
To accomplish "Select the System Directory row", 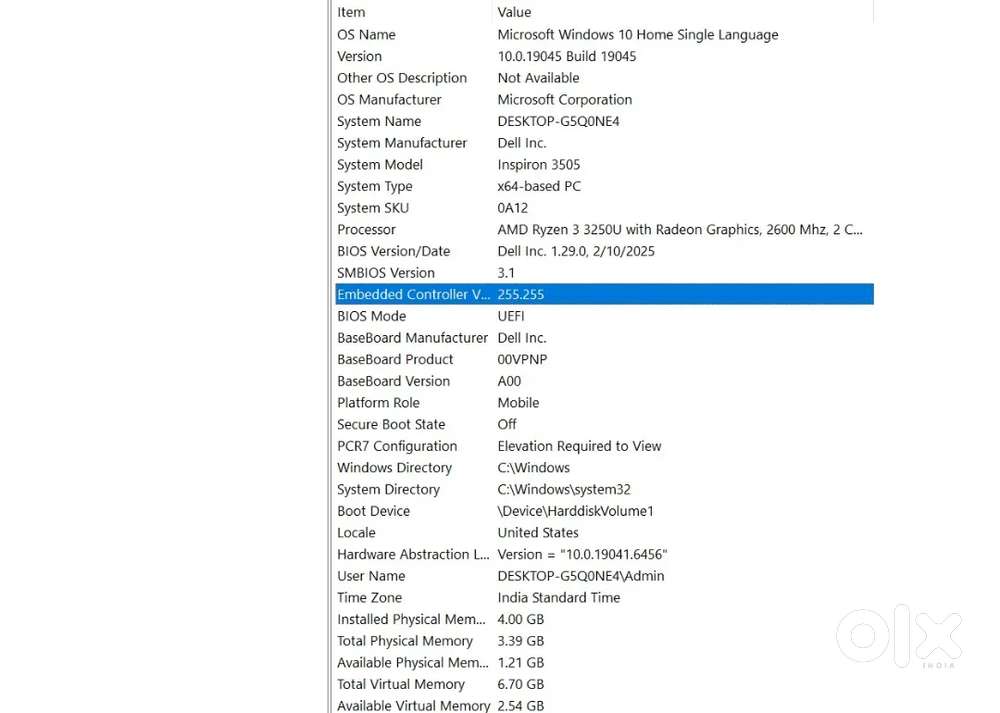I will 605,490.
